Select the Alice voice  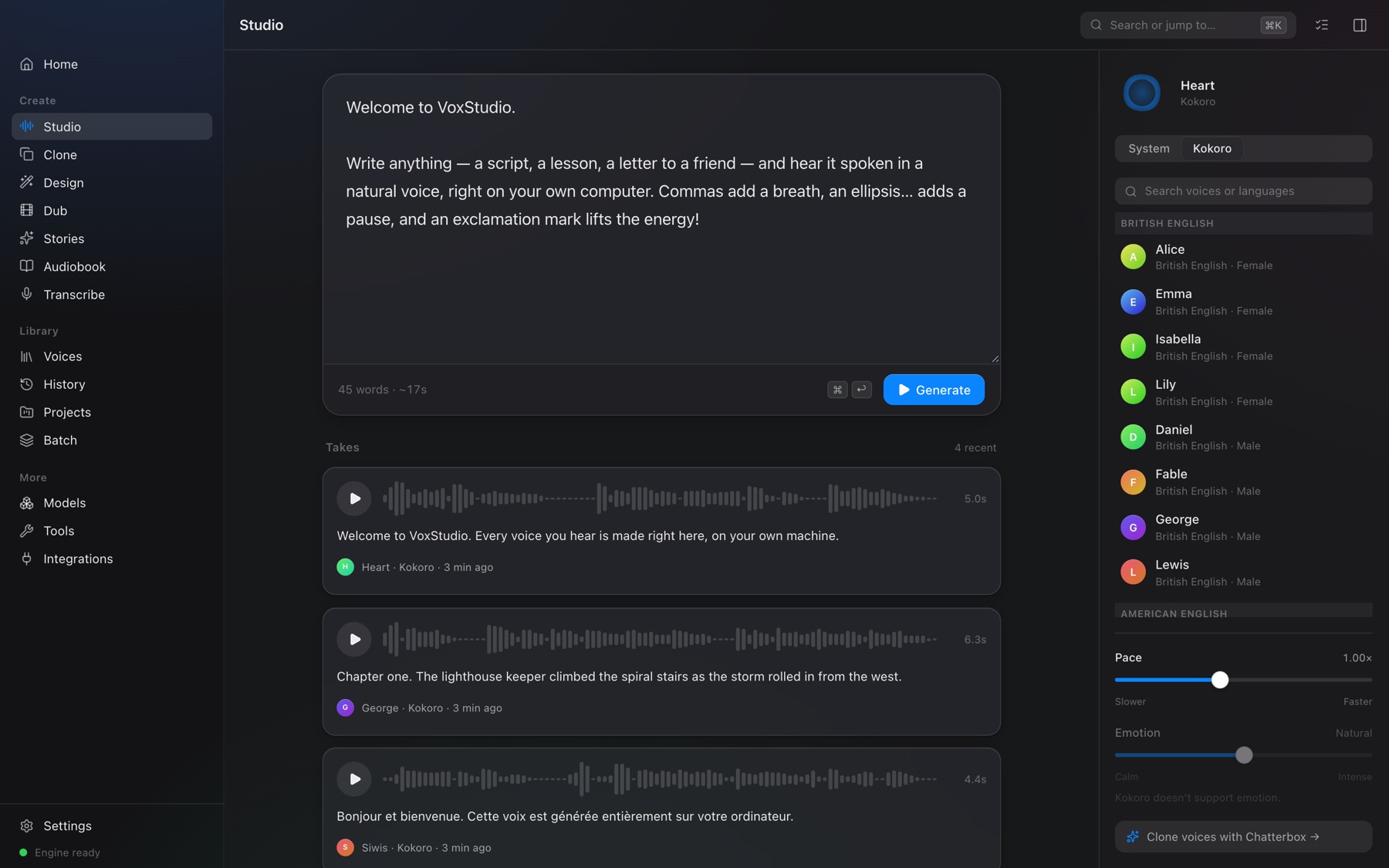[1243, 257]
